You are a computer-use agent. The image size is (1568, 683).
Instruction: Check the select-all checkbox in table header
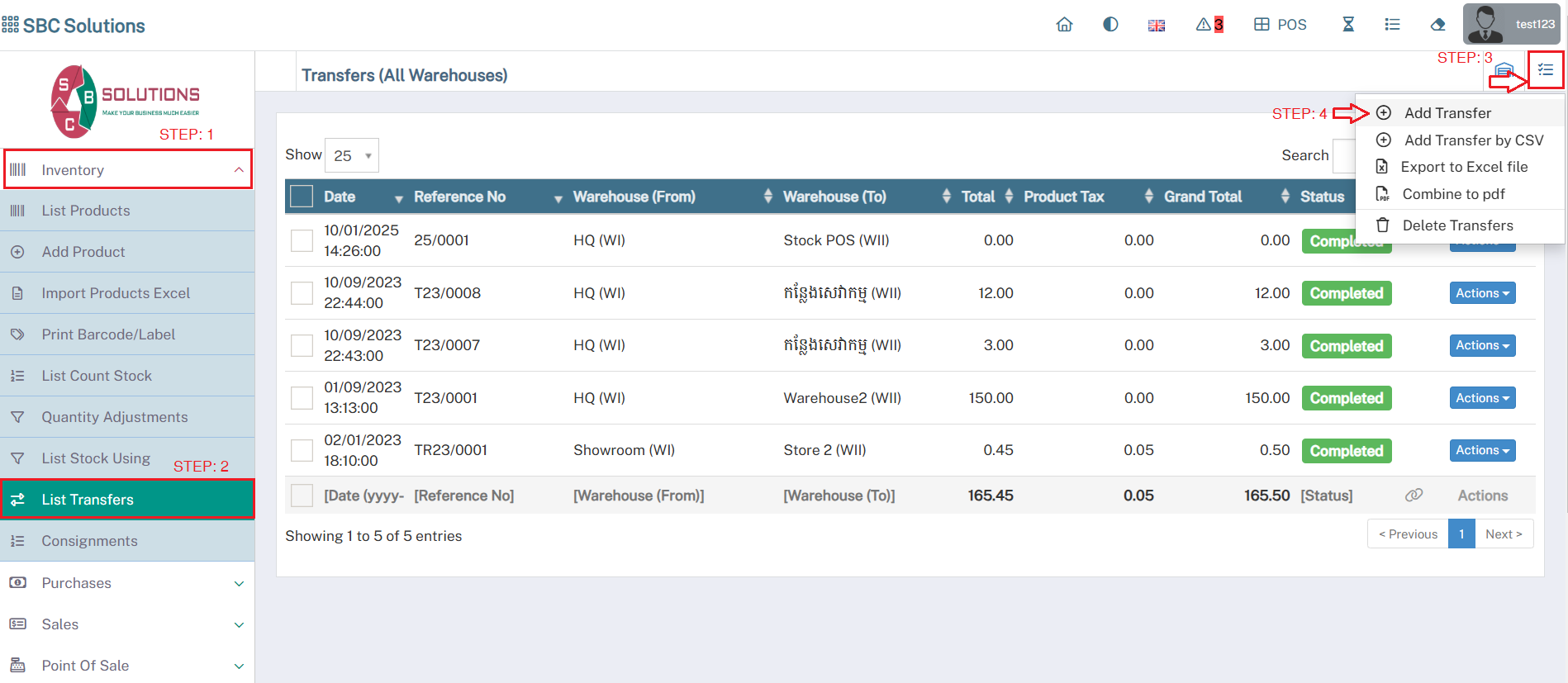click(x=302, y=197)
